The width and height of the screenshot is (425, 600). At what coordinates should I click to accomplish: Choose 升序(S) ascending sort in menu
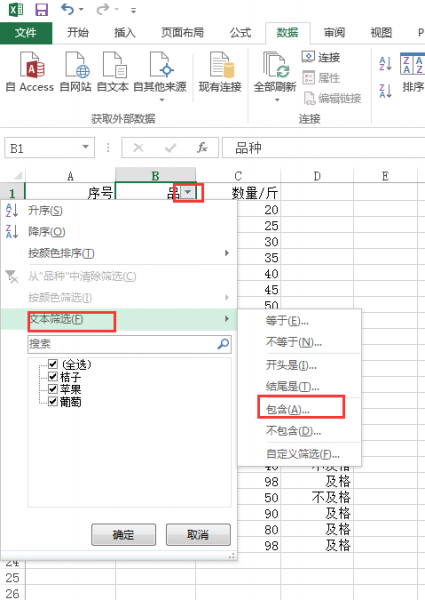click(x=119, y=210)
